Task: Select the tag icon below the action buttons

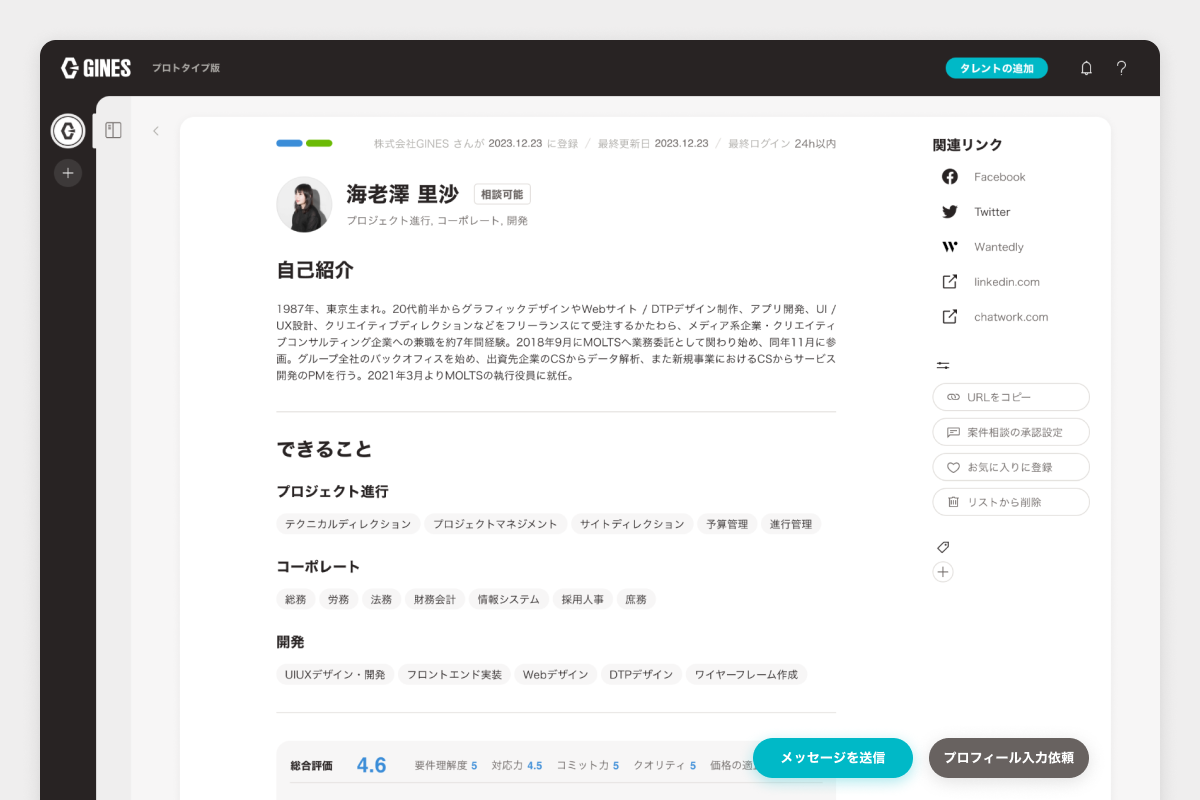Action: (941, 546)
